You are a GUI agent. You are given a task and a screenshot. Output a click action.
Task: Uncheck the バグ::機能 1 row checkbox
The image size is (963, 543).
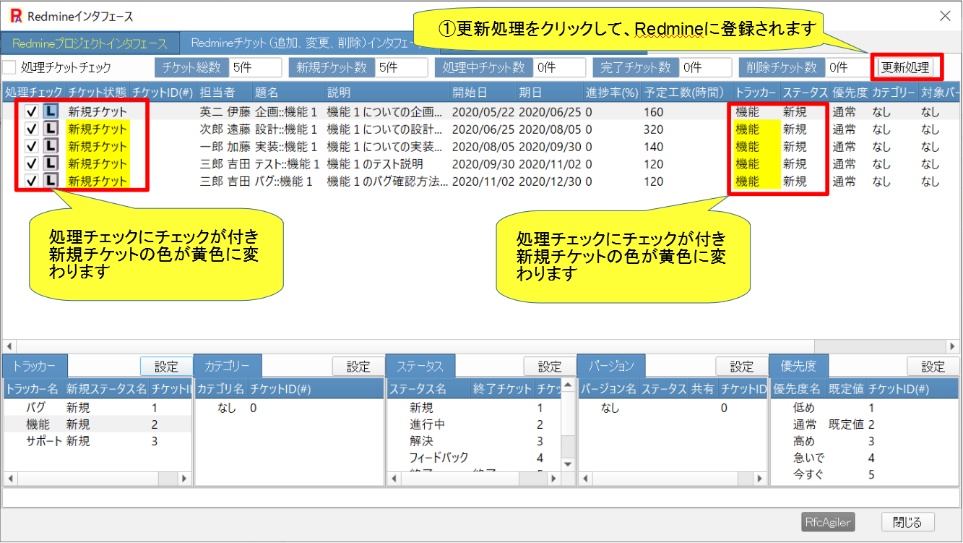coord(31,181)
